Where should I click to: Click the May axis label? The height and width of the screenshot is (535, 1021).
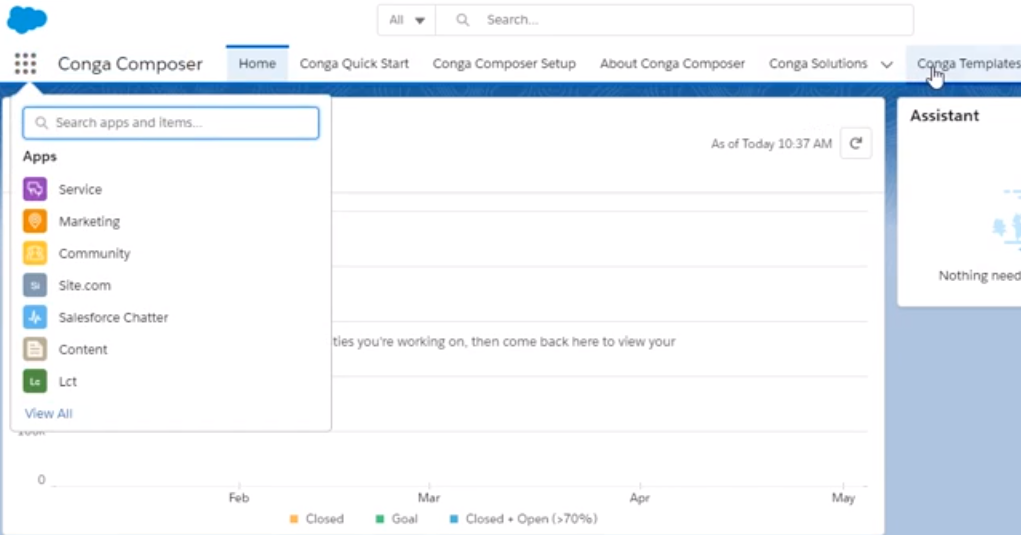click(x=843, y=497)
